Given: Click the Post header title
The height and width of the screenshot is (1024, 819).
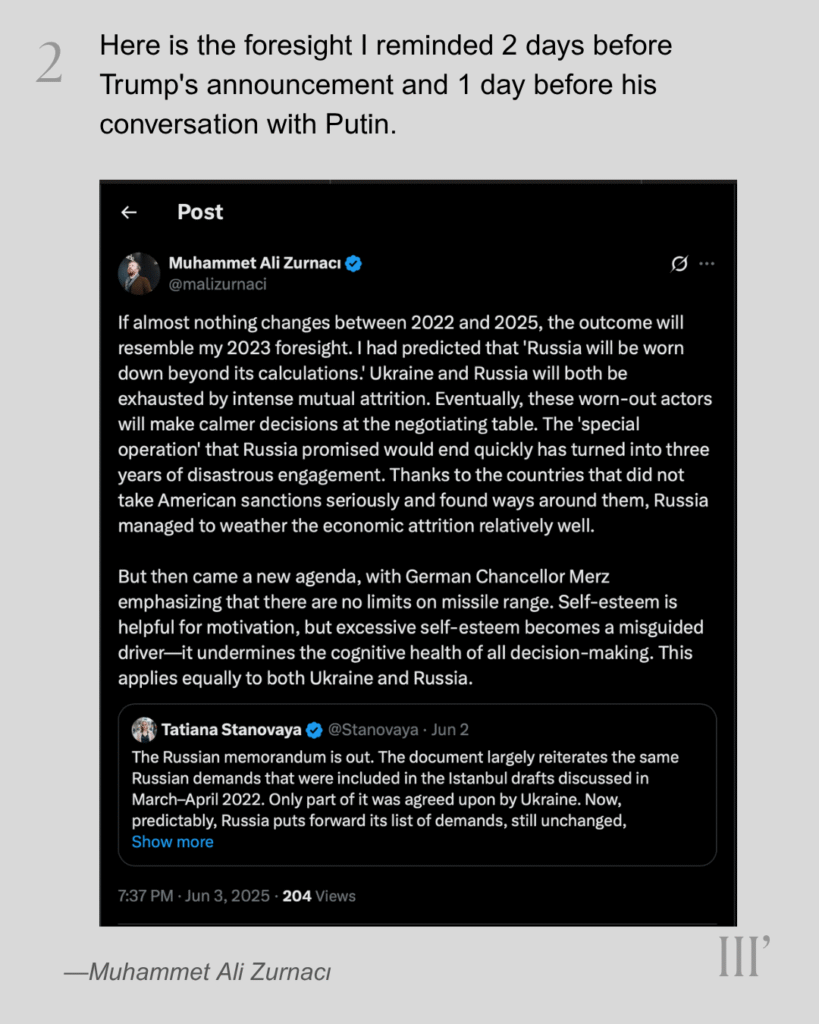Looking at the screenshot, I should click(x=200, y=212).
